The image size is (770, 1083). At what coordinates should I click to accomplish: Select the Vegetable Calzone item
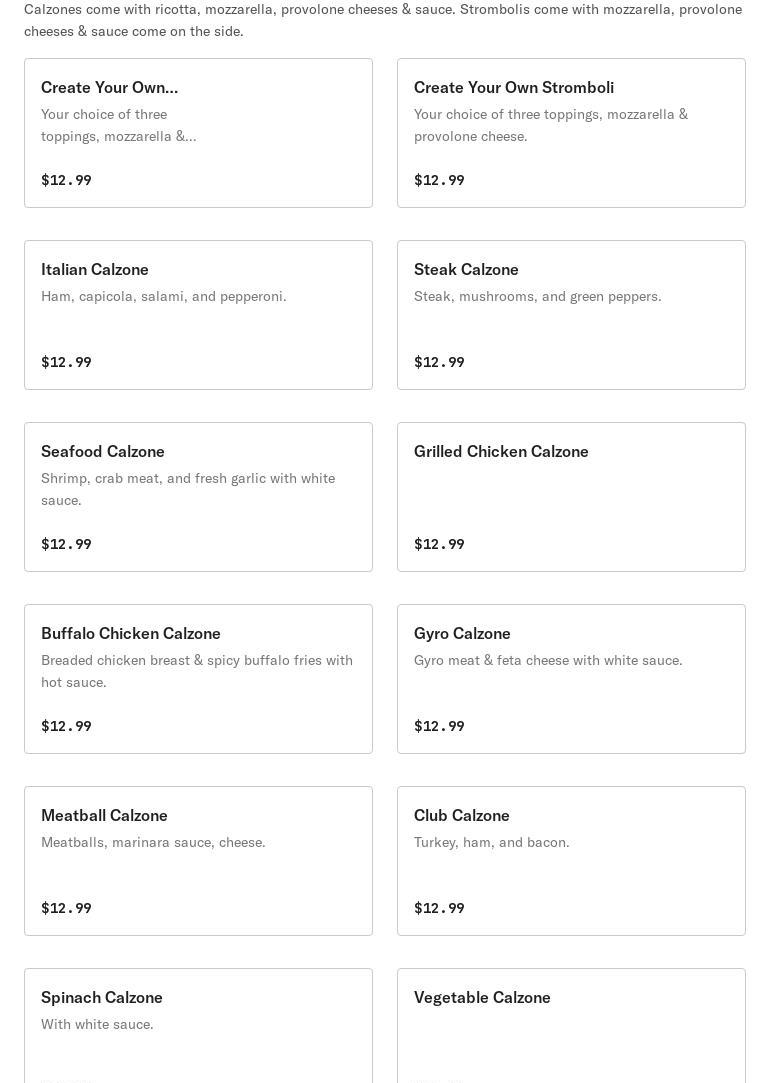(571, 1025)
